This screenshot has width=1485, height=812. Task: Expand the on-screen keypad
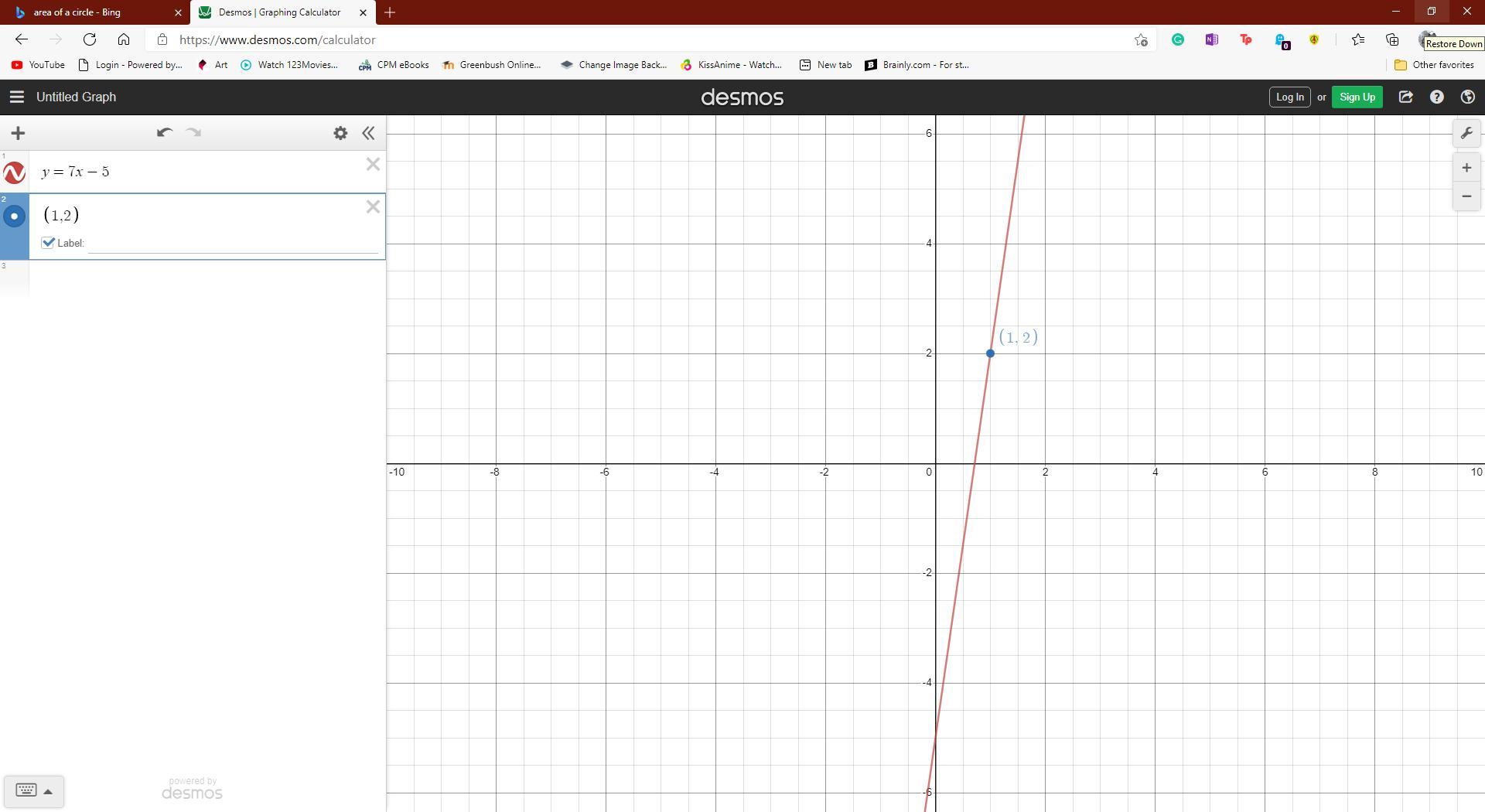[x=33, y=791]
